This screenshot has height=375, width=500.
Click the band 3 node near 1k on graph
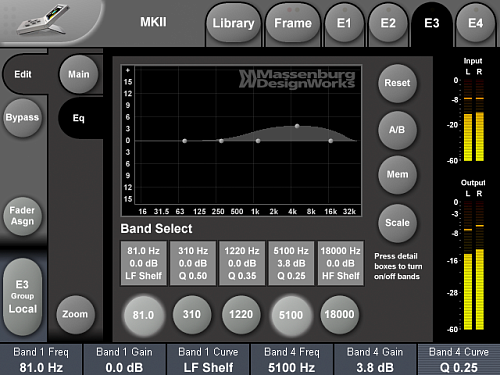258,141
